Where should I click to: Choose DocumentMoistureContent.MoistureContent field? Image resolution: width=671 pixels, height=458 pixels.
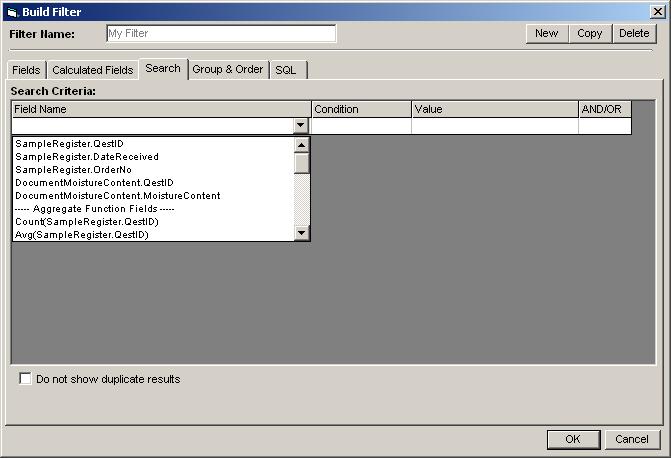[x=118, y=196]
